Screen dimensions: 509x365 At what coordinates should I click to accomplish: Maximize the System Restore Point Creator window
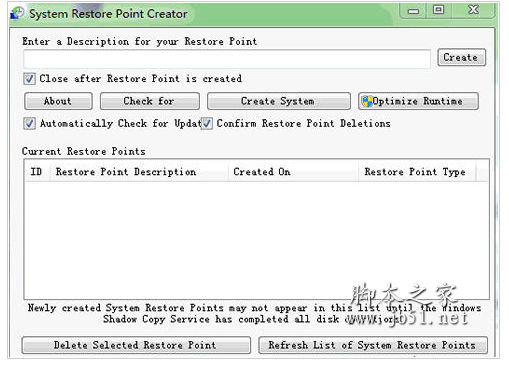[439, 10]
